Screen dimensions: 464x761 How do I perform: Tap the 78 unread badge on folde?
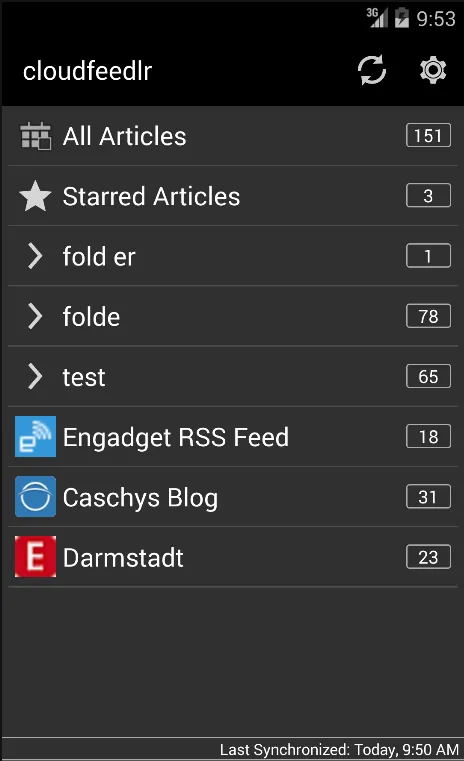tap(428, 316)
